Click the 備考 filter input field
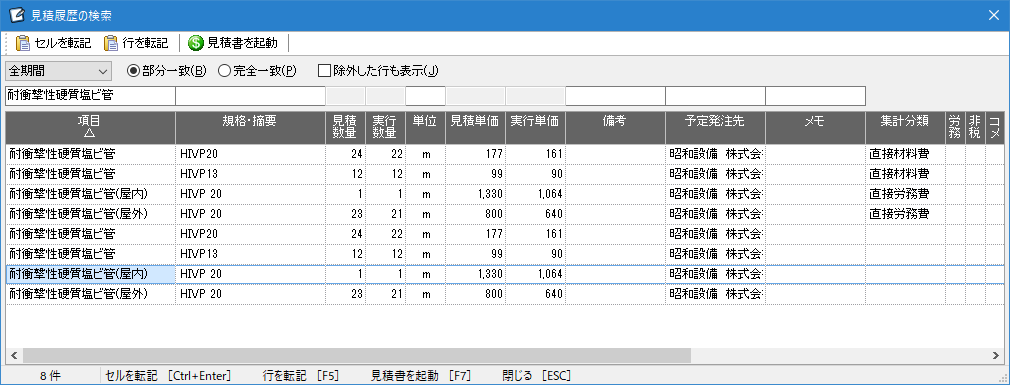 click(x=615, y=95)
